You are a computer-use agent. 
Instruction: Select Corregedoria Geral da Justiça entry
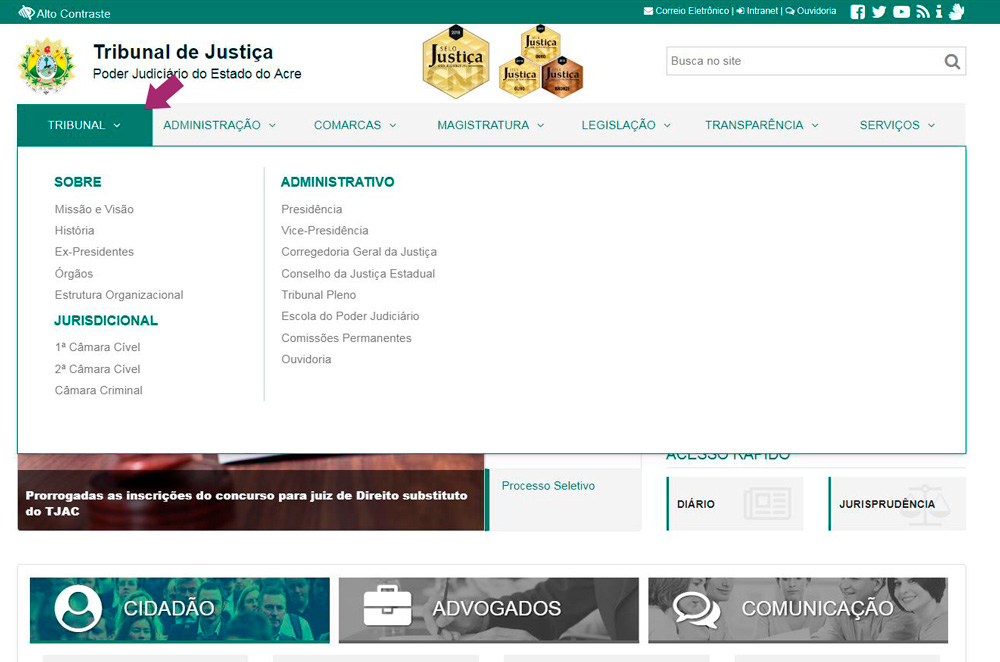[359, 252]
